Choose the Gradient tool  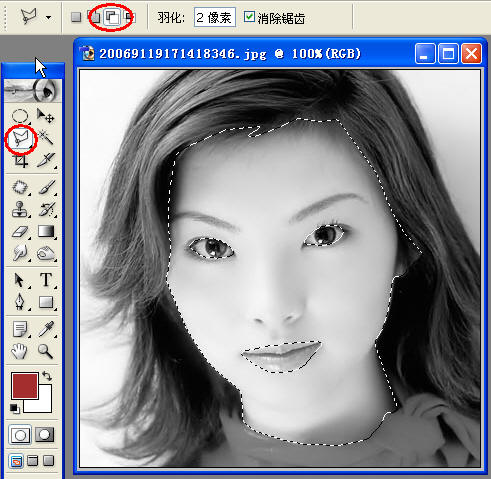[x=46, y=231]
